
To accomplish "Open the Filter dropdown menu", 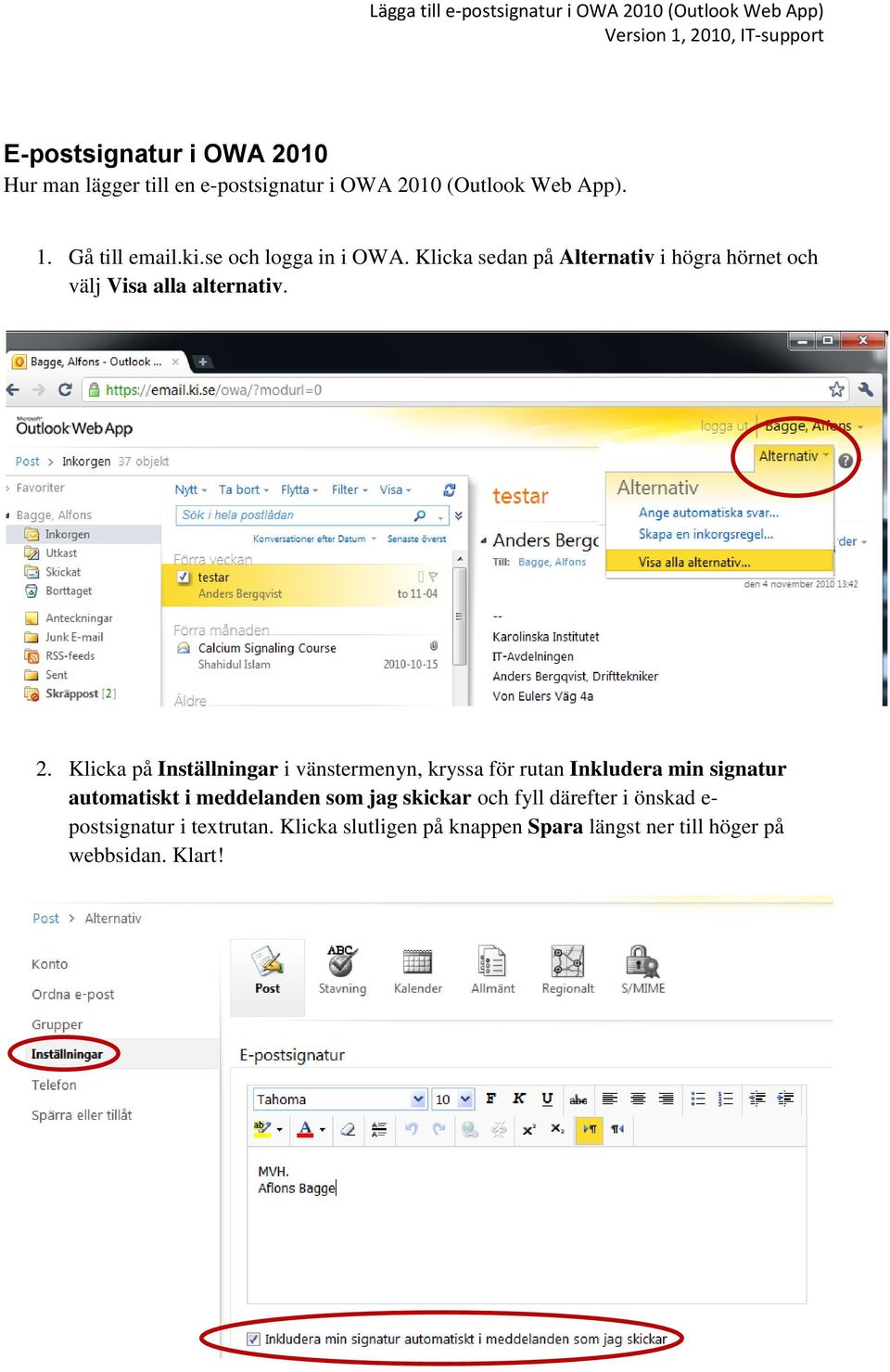I will (x=350, y=489).
